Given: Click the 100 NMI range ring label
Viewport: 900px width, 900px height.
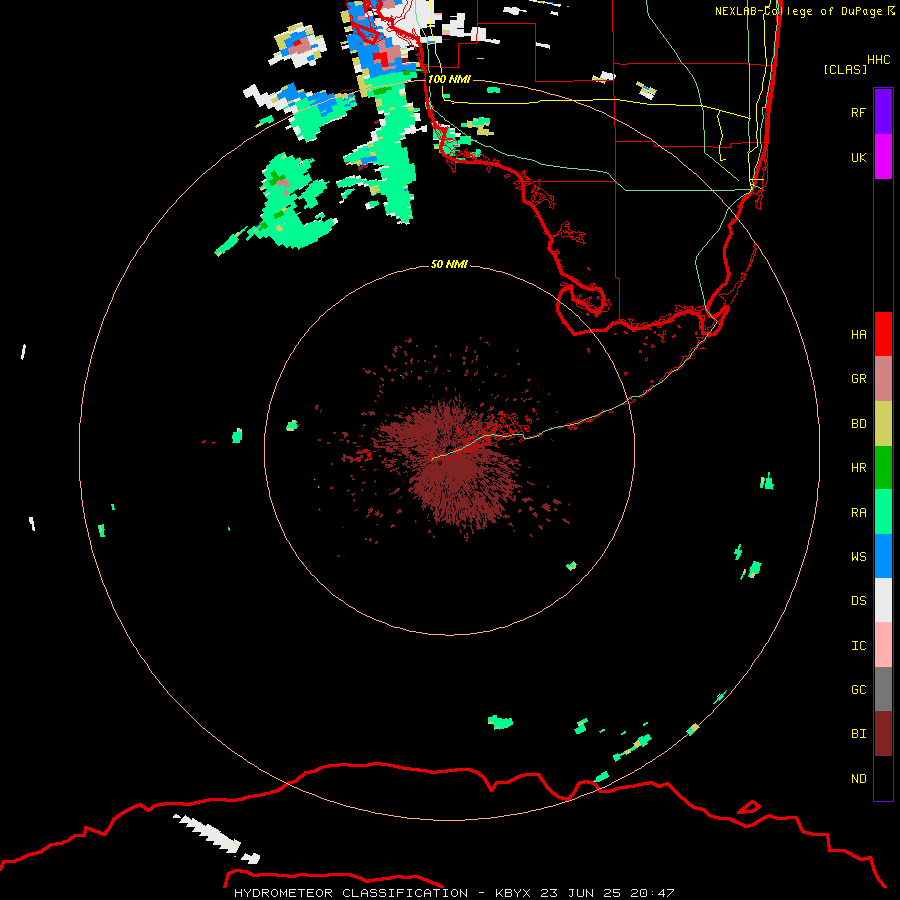Looking at the screenshot, I should click(449, 79).
